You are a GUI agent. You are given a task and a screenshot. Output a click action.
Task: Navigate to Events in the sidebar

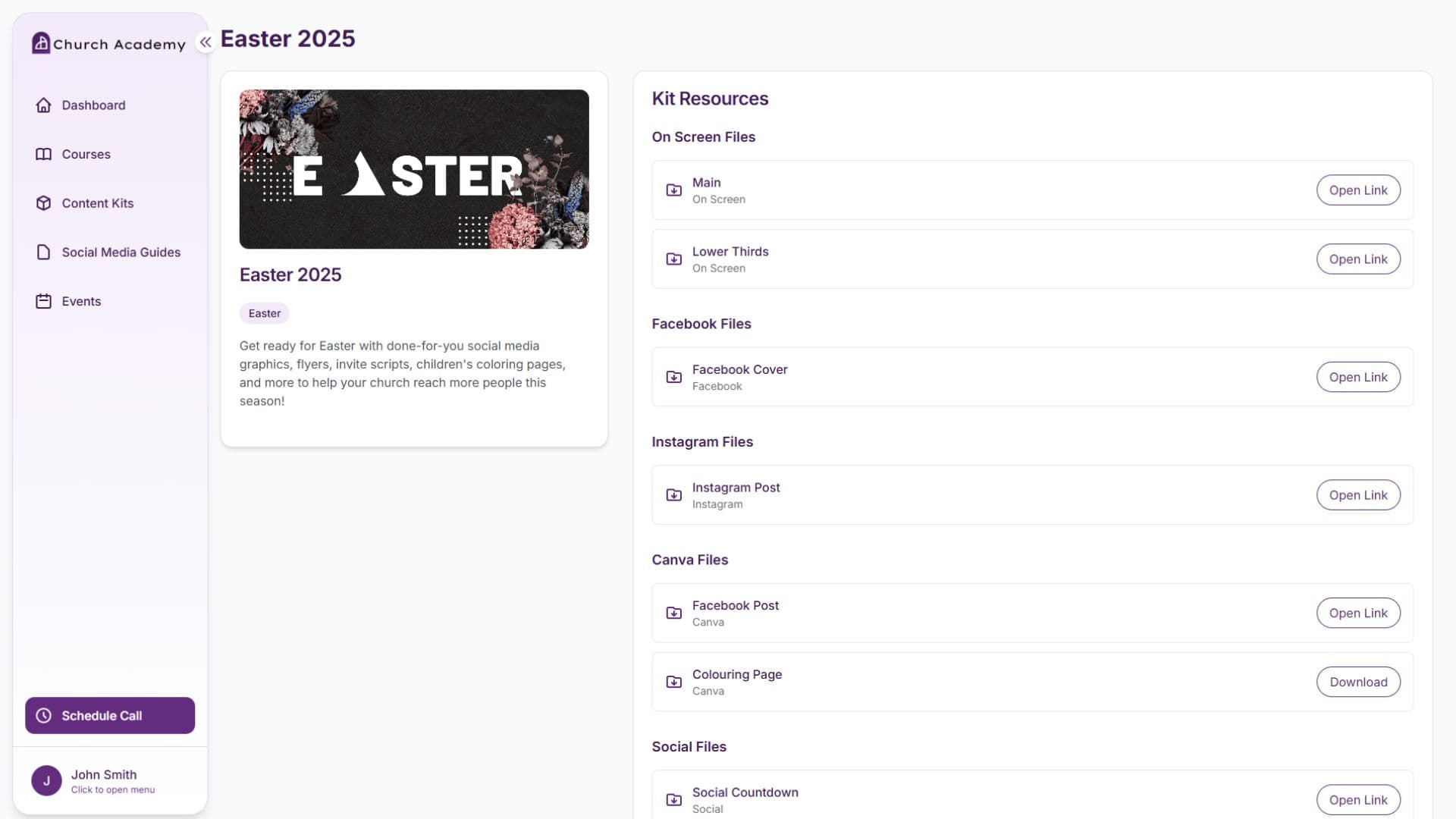pos(110,302)
